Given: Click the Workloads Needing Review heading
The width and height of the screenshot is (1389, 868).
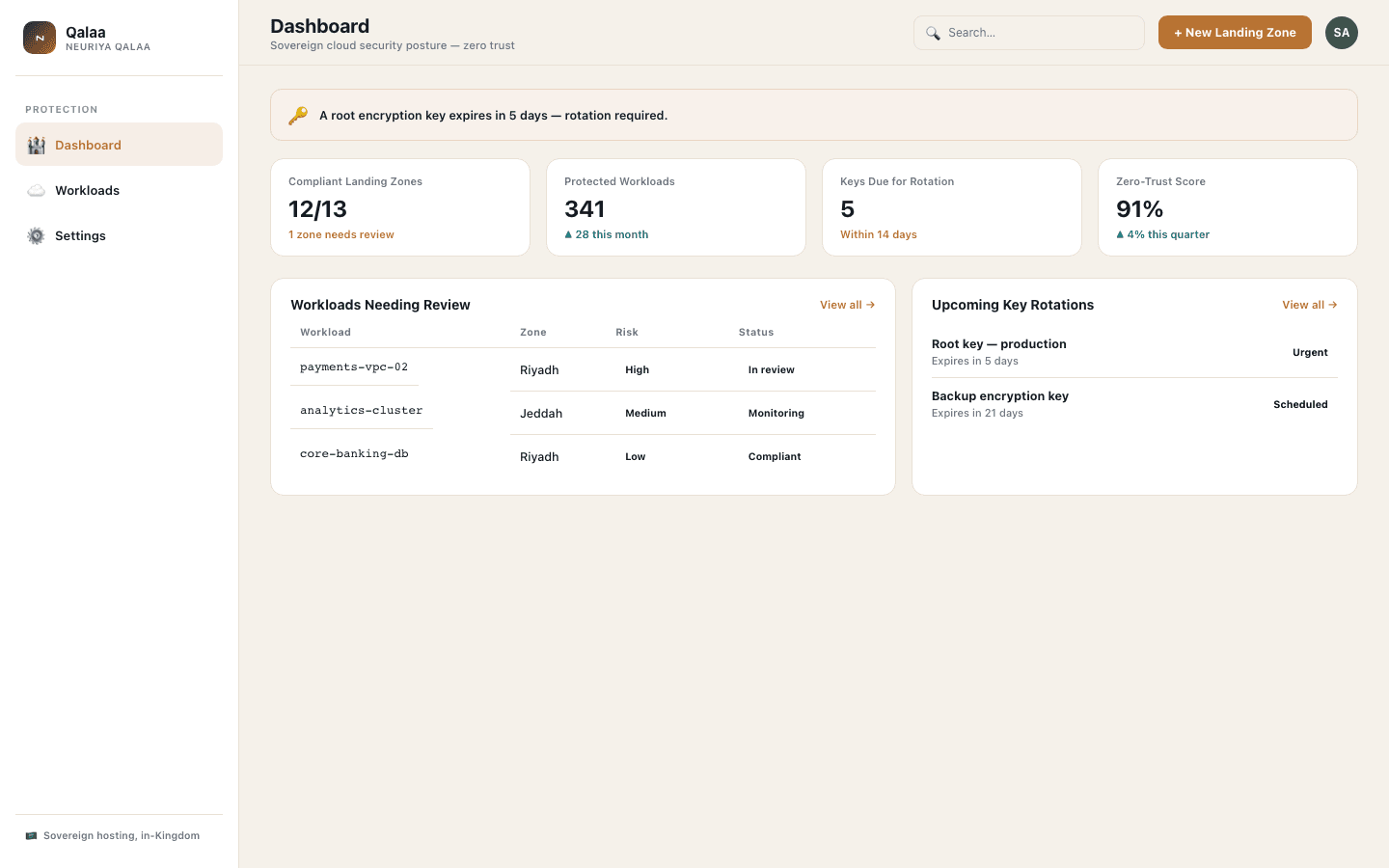Looking at the screenshot, I should point(380,305).
